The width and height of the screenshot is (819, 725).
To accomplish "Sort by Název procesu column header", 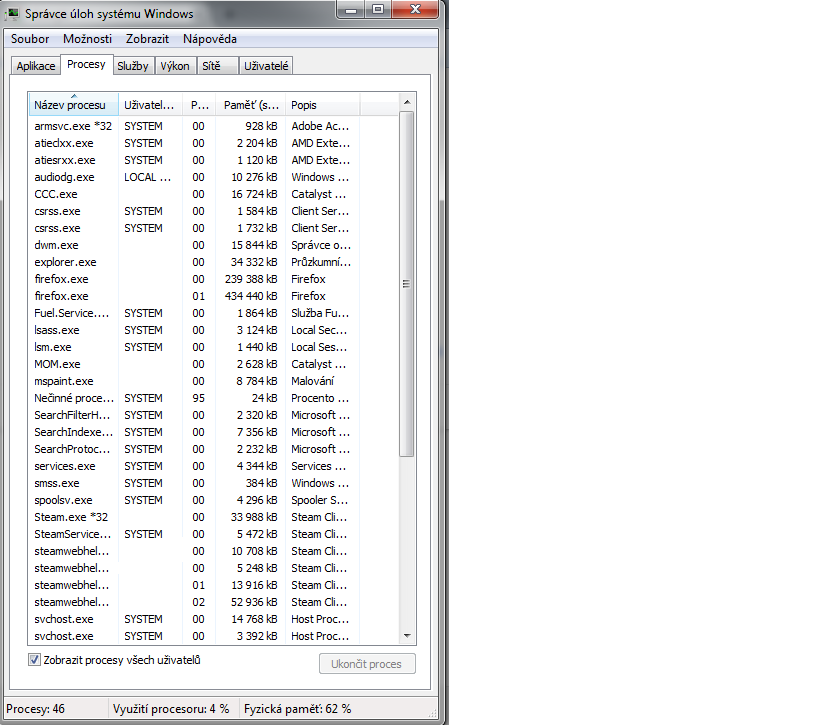I will (74, 105).
